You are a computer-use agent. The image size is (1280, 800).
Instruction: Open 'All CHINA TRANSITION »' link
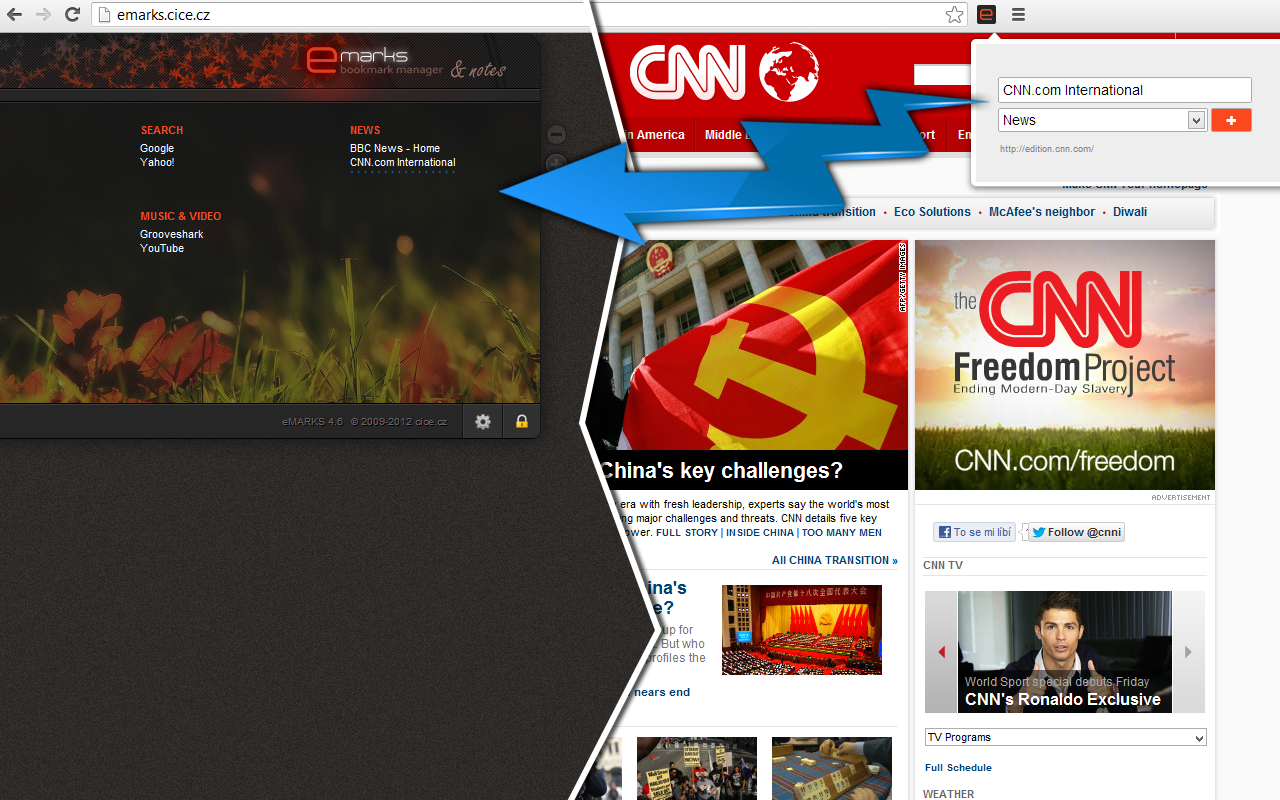pyautogui.click(x=835, y=560)
